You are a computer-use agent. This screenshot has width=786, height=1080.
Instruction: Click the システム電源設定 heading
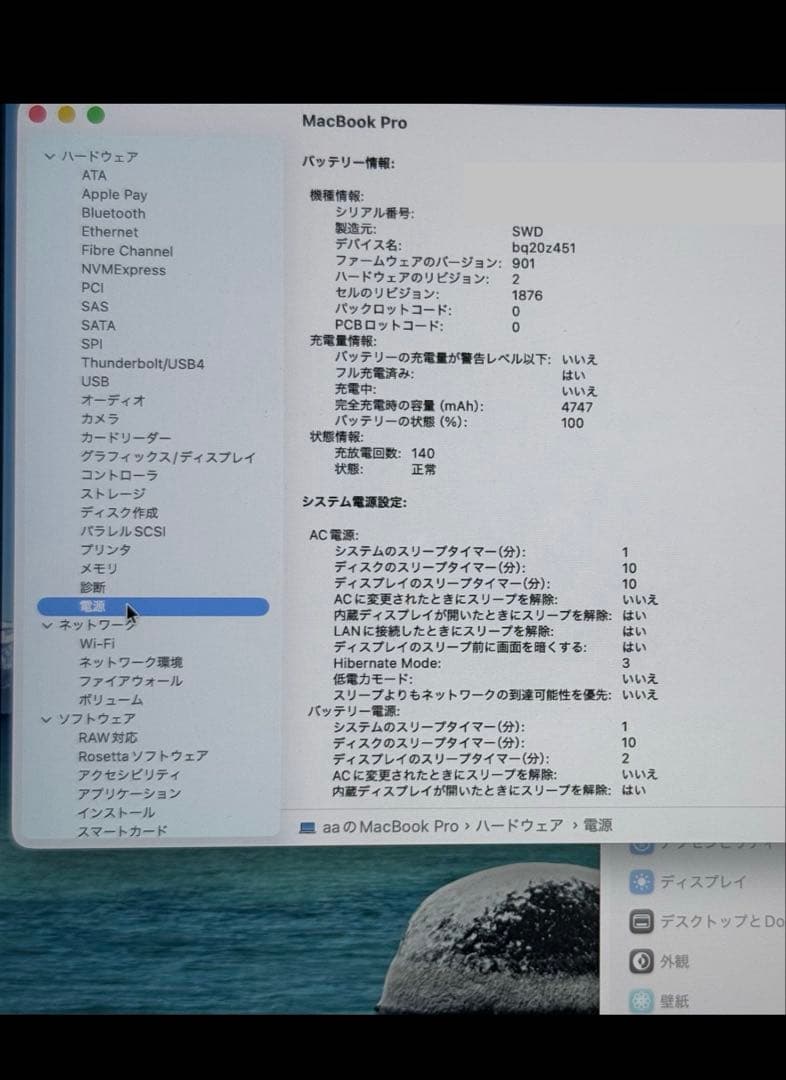coord(354,502)
